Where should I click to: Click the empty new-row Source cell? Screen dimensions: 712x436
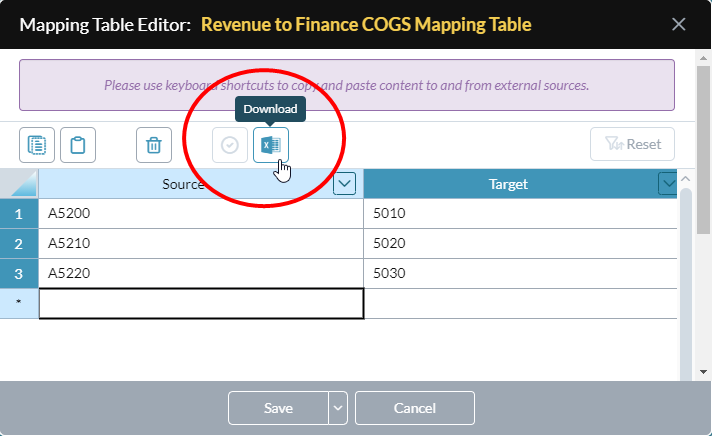tap(201, 303)
